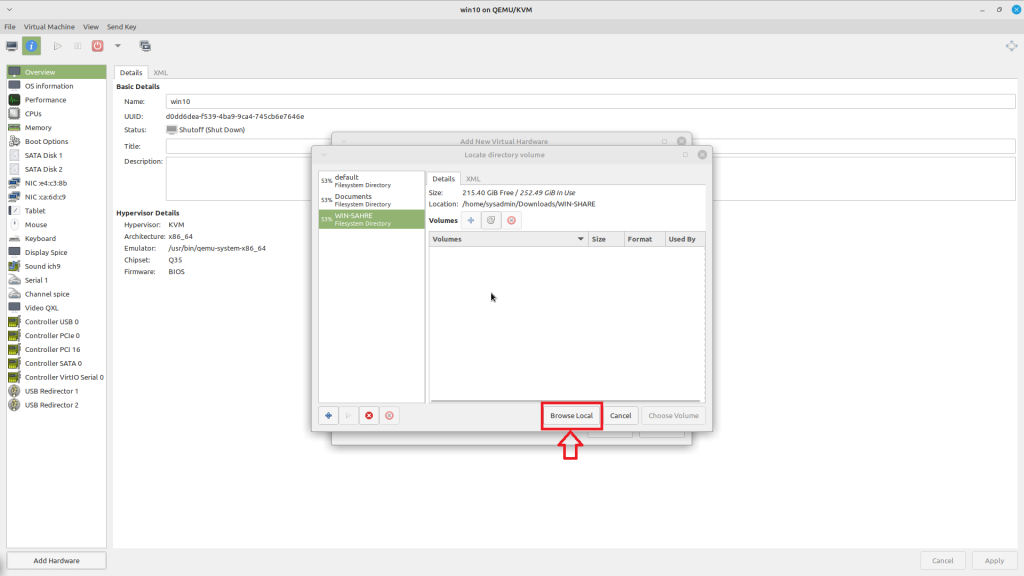Toggle fullscreen icon in toolbar corner
The height and width of the screenshot is (576, 1024).
(1011, 46)
